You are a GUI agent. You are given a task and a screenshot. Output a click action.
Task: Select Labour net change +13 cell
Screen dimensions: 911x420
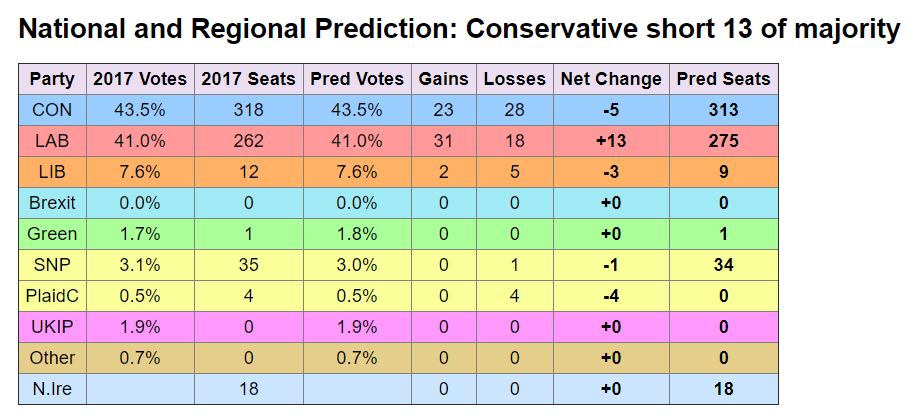pyautogui.click(x=611, y=141)
